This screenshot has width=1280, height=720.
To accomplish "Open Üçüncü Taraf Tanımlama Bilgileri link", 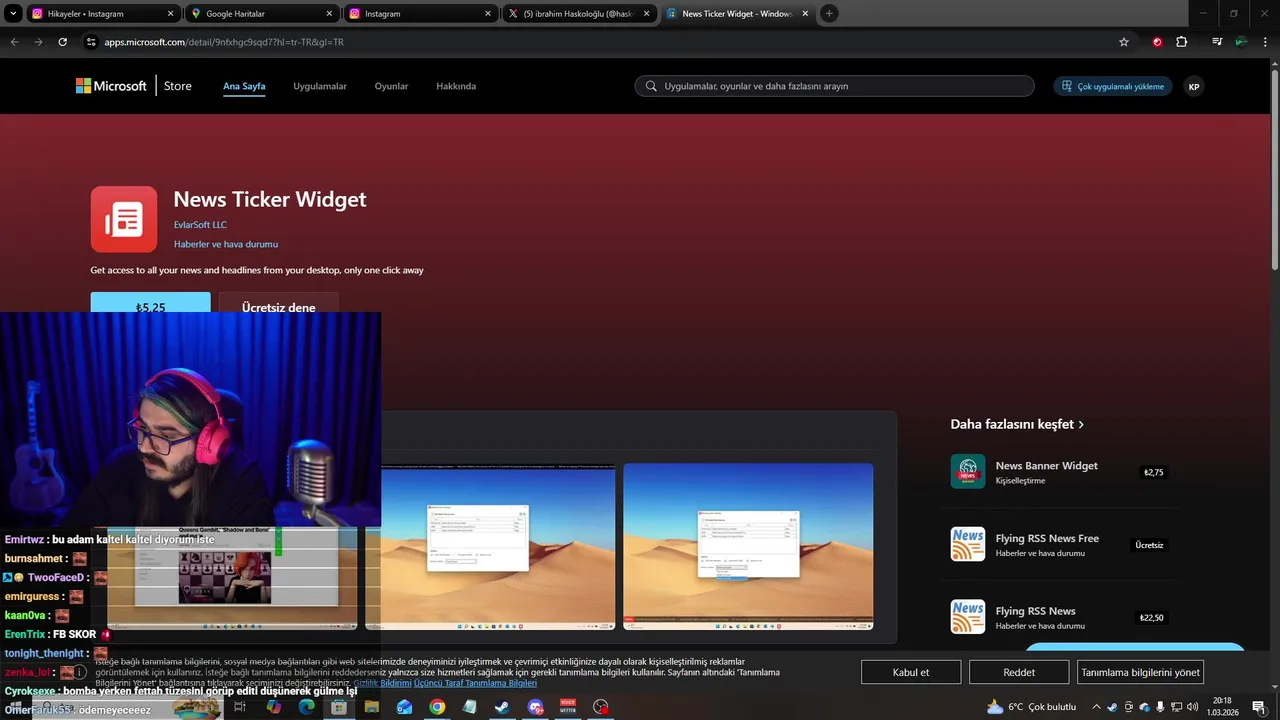I will click(475, 683).
